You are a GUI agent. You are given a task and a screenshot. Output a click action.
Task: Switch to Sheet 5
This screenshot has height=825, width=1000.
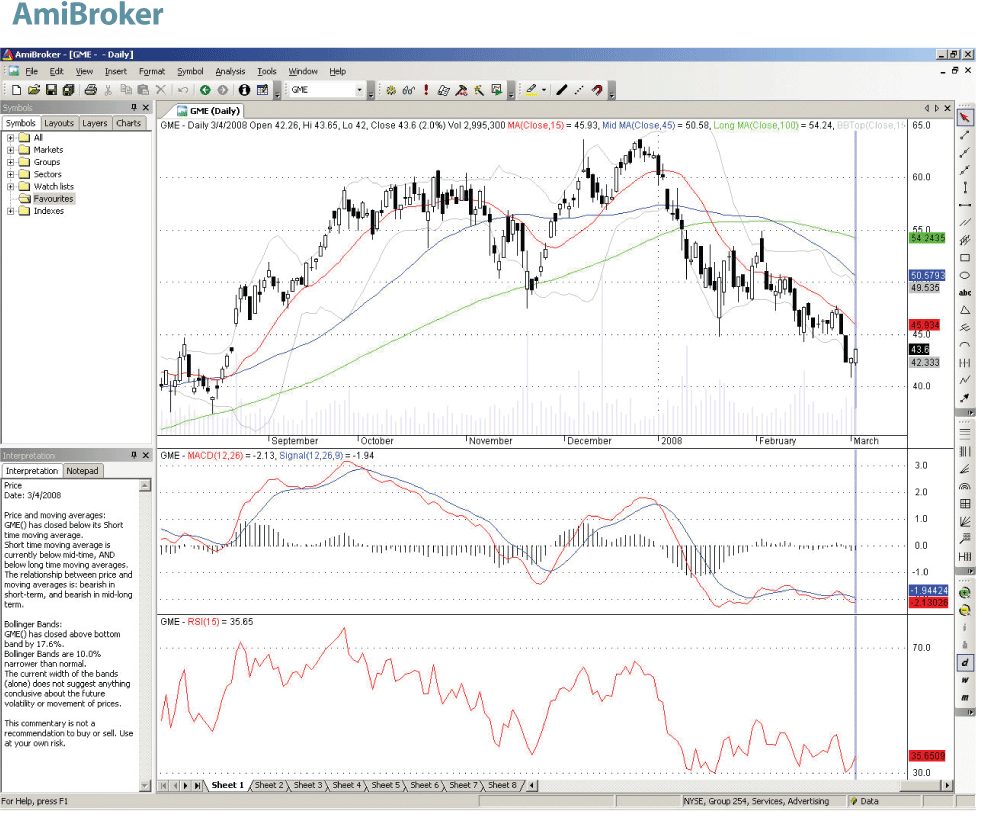click(385, 785)
